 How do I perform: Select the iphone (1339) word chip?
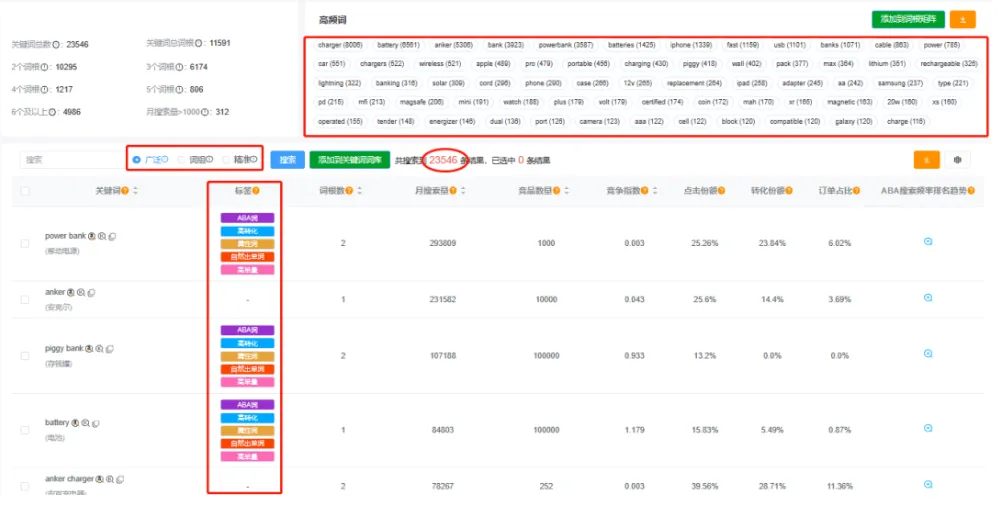click(x=691, y=45)
